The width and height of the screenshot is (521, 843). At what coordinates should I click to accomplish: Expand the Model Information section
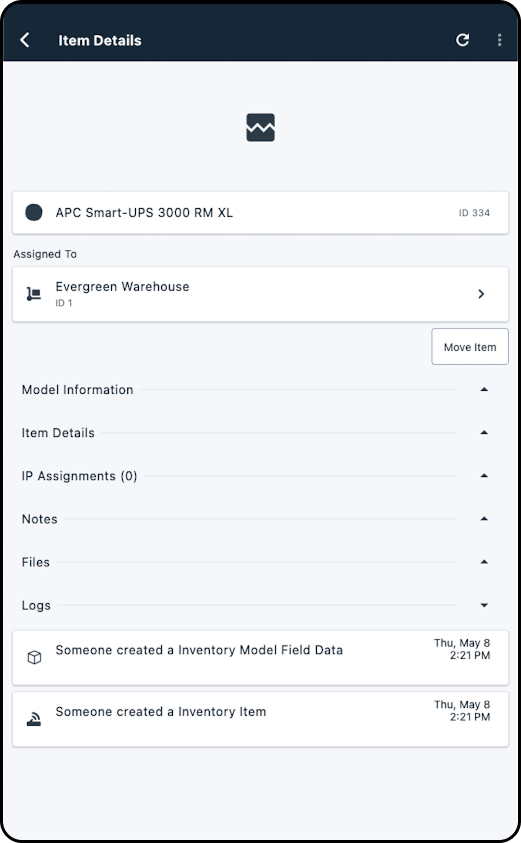[x=484, y=389]
